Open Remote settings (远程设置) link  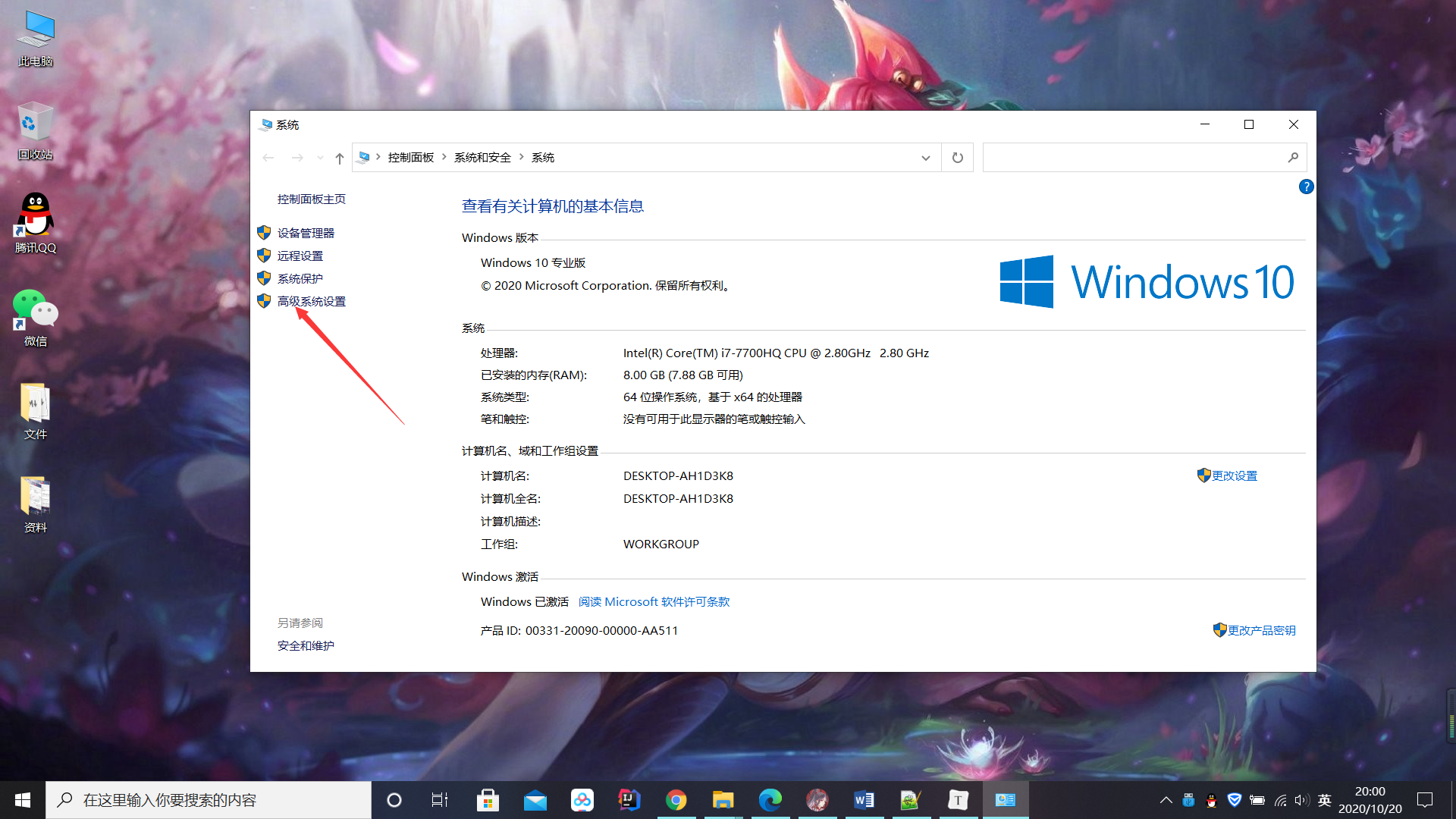pos(300,256)
